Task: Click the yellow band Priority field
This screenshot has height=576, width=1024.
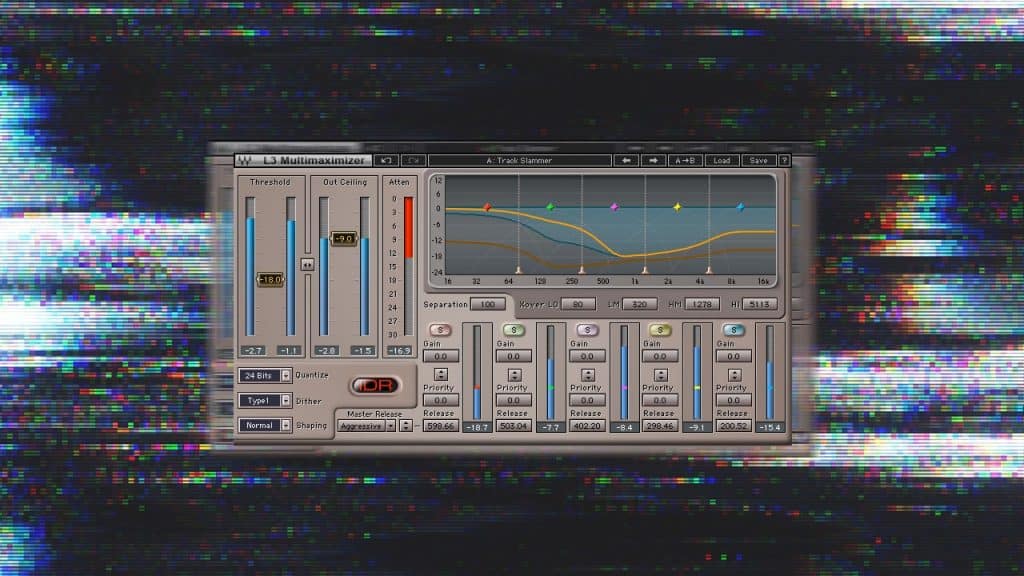Action: (660, 400)
